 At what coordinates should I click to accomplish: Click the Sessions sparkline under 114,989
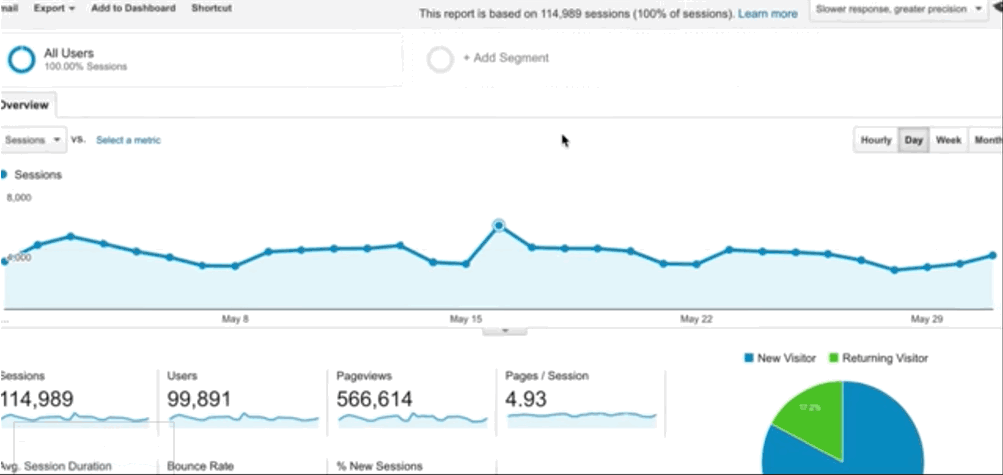[x=75, y=419]
